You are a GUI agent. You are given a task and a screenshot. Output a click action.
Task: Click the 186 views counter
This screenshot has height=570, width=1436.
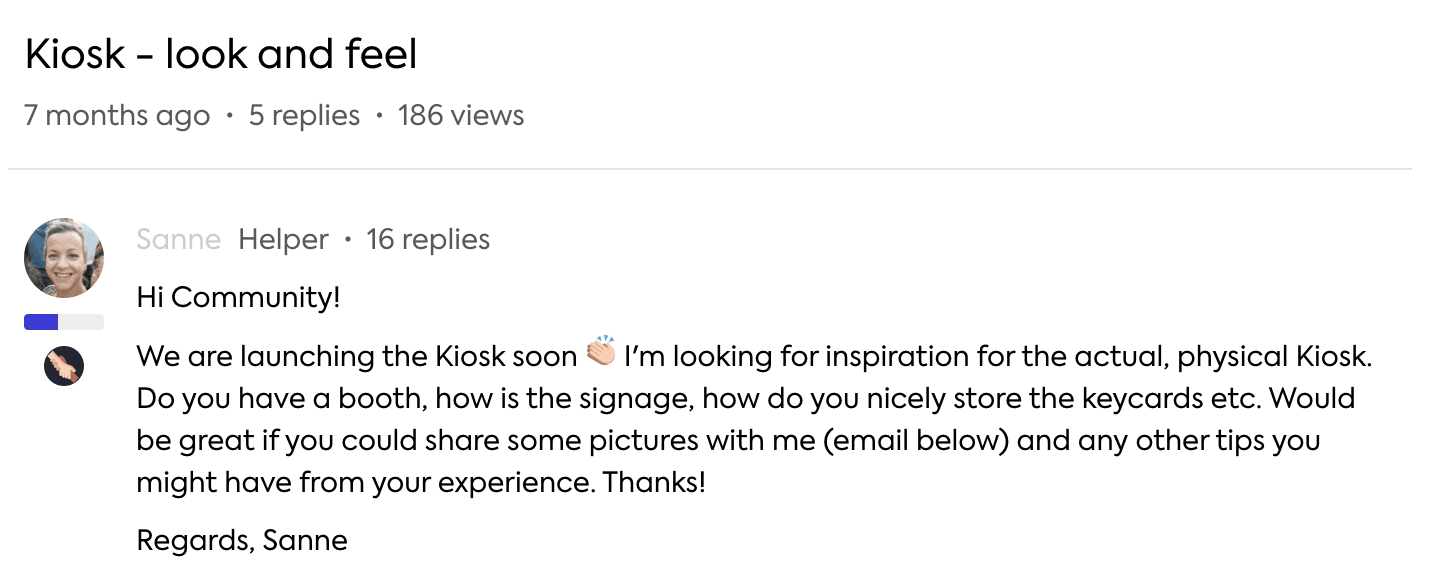tap(461, 116)
